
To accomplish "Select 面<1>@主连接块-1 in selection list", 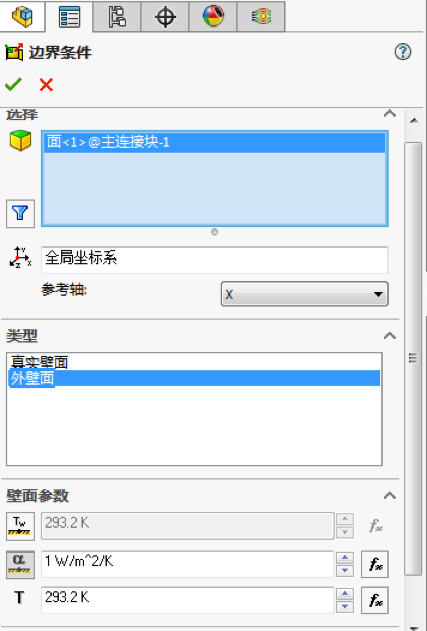I will [215, 142].
